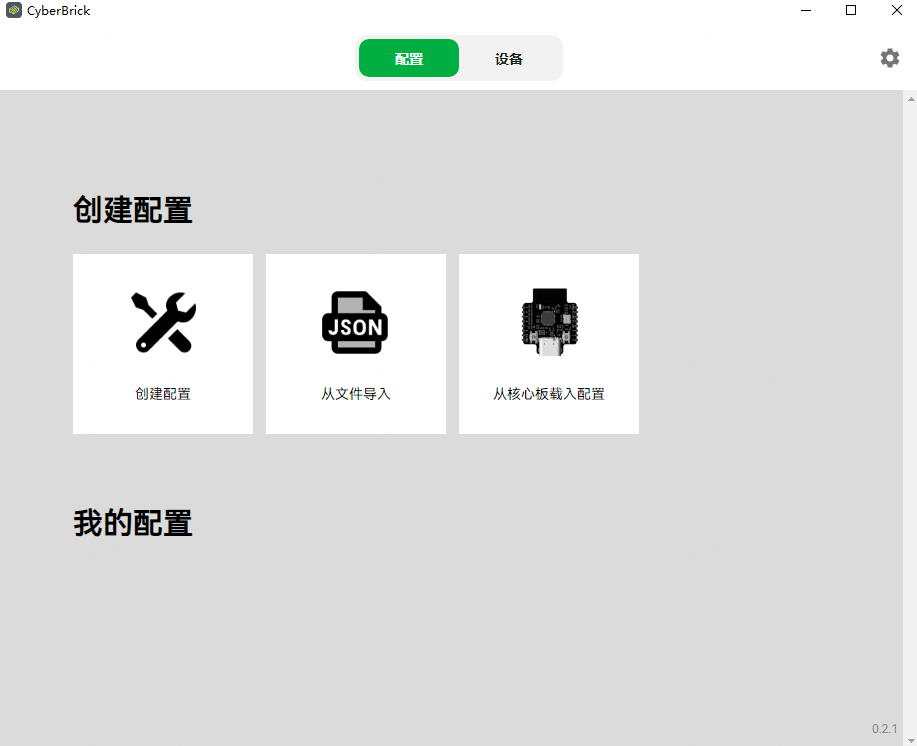Switch to the 设备 tab
This screenshot has width=917, height=746.
(x=509, y=59)
